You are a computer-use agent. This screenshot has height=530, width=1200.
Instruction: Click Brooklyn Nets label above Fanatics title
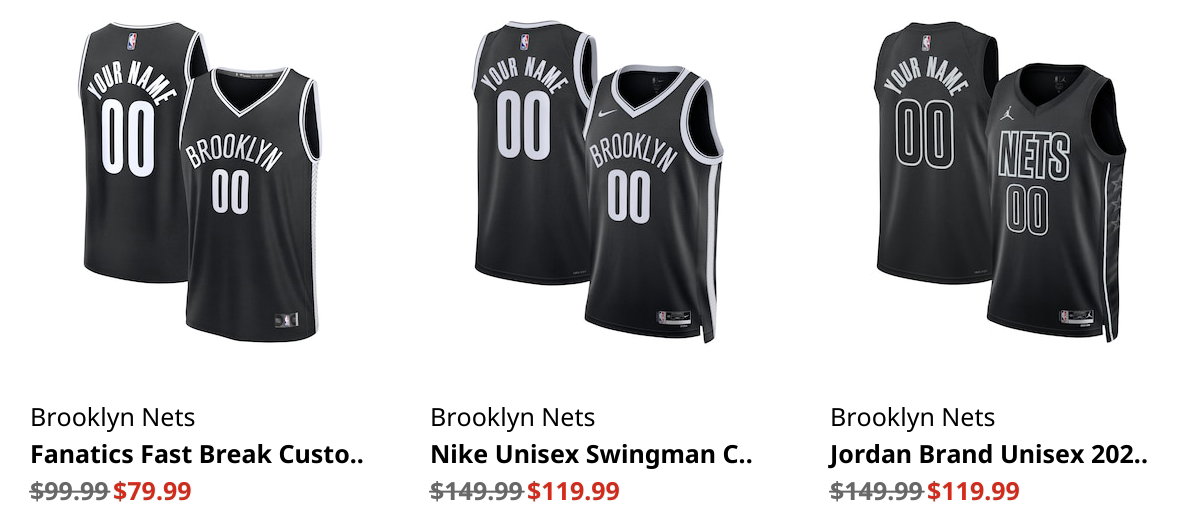click(x=113, y=417)
